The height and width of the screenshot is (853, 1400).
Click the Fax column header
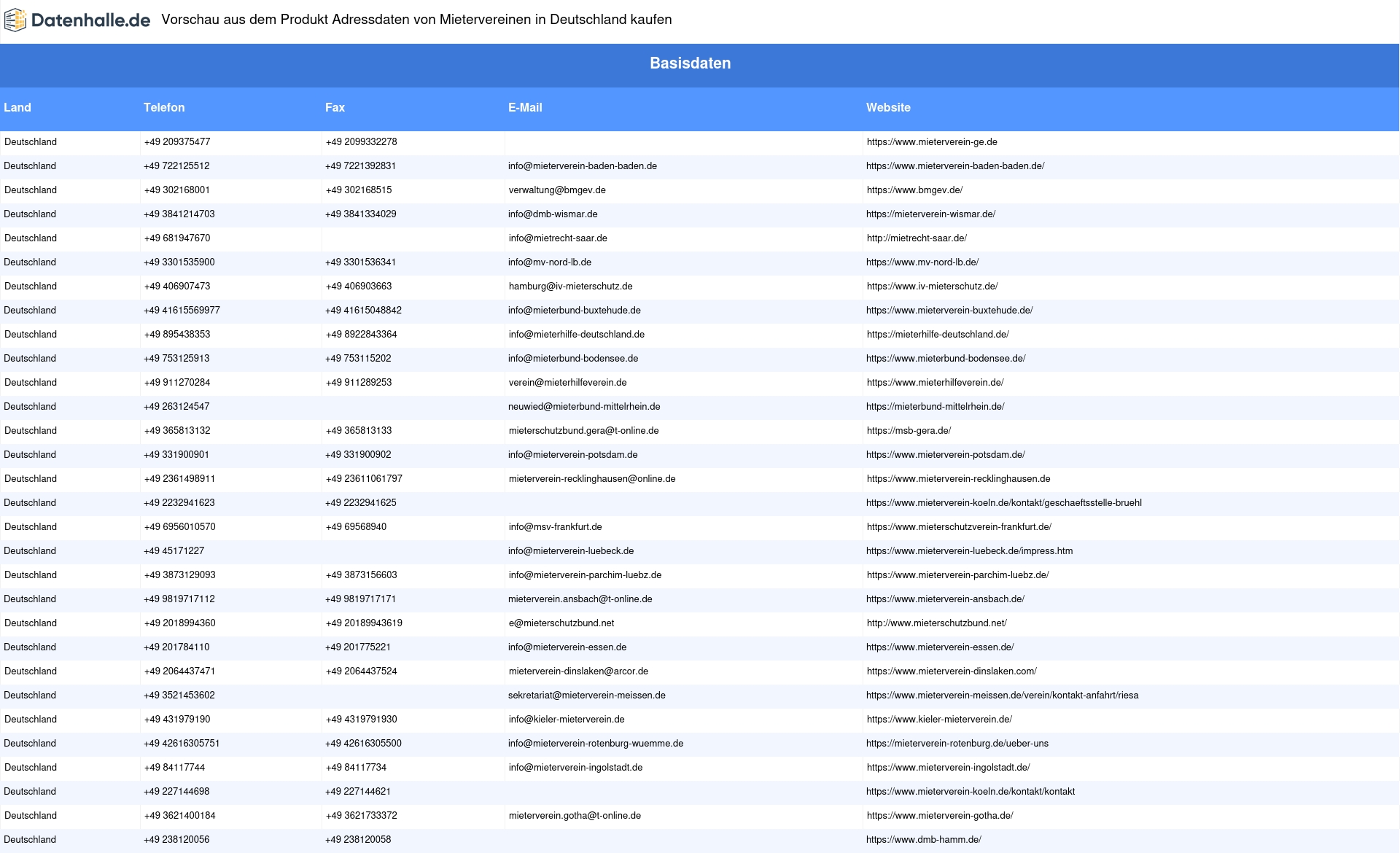(335, 107)
